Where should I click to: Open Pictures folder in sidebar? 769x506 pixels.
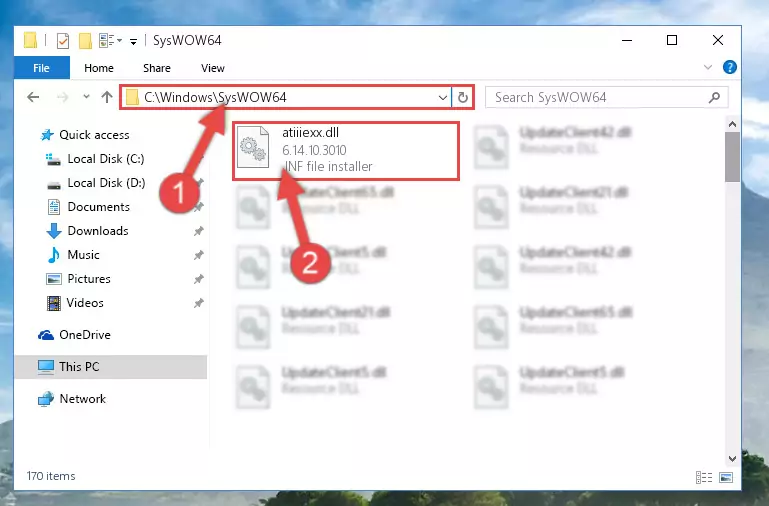tap(89, 279)
